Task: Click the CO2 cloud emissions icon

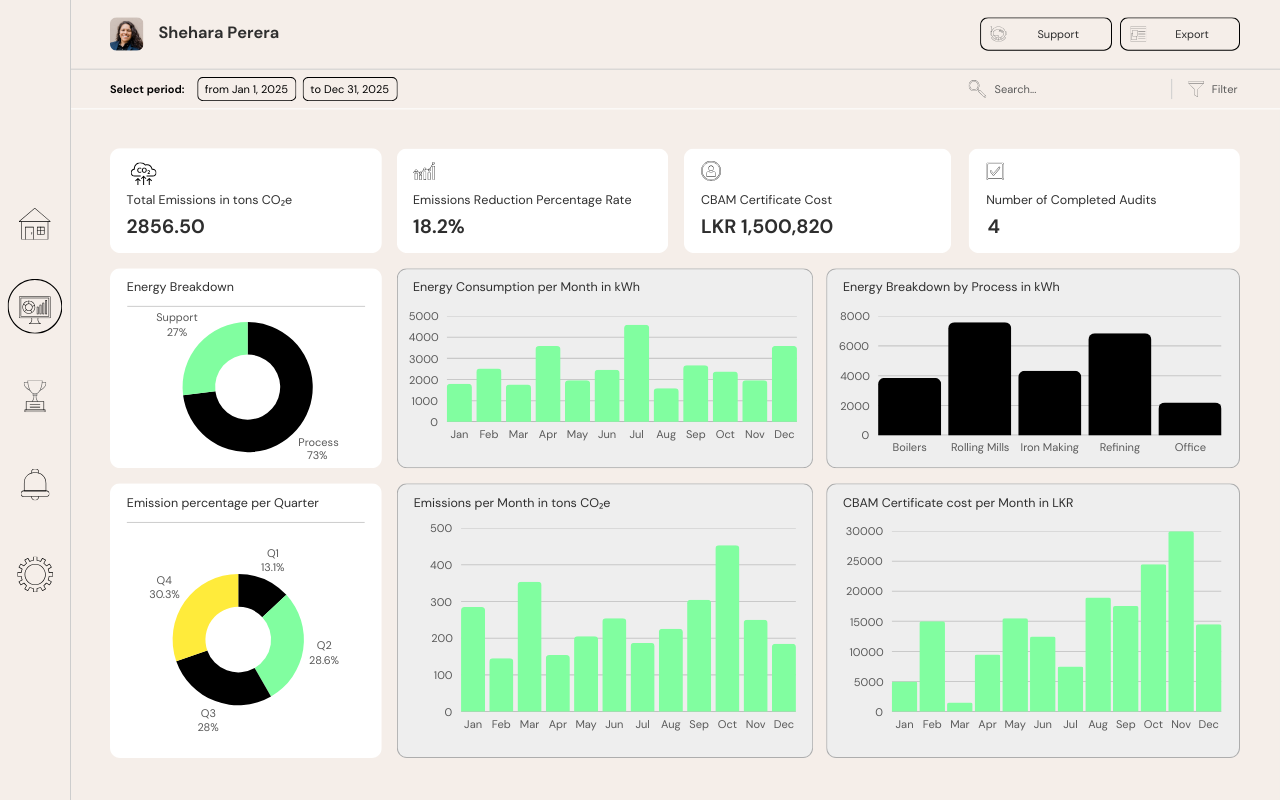Action: (143, 173)
